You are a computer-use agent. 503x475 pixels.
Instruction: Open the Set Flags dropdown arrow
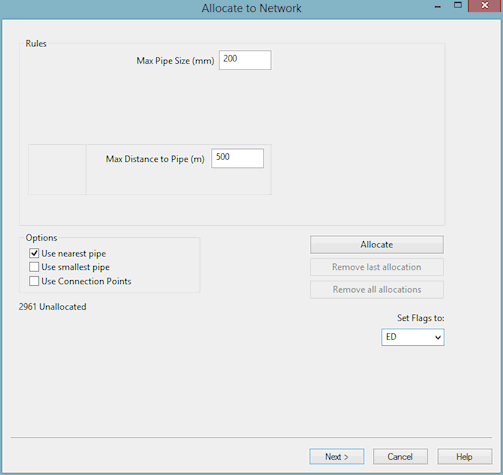(438, 337)
